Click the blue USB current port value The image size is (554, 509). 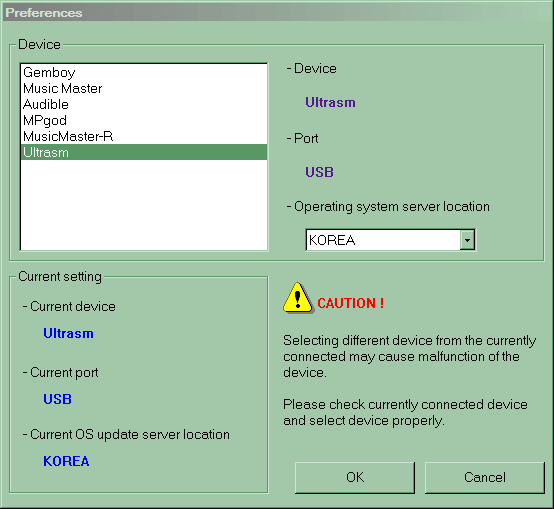click(57, 399)
